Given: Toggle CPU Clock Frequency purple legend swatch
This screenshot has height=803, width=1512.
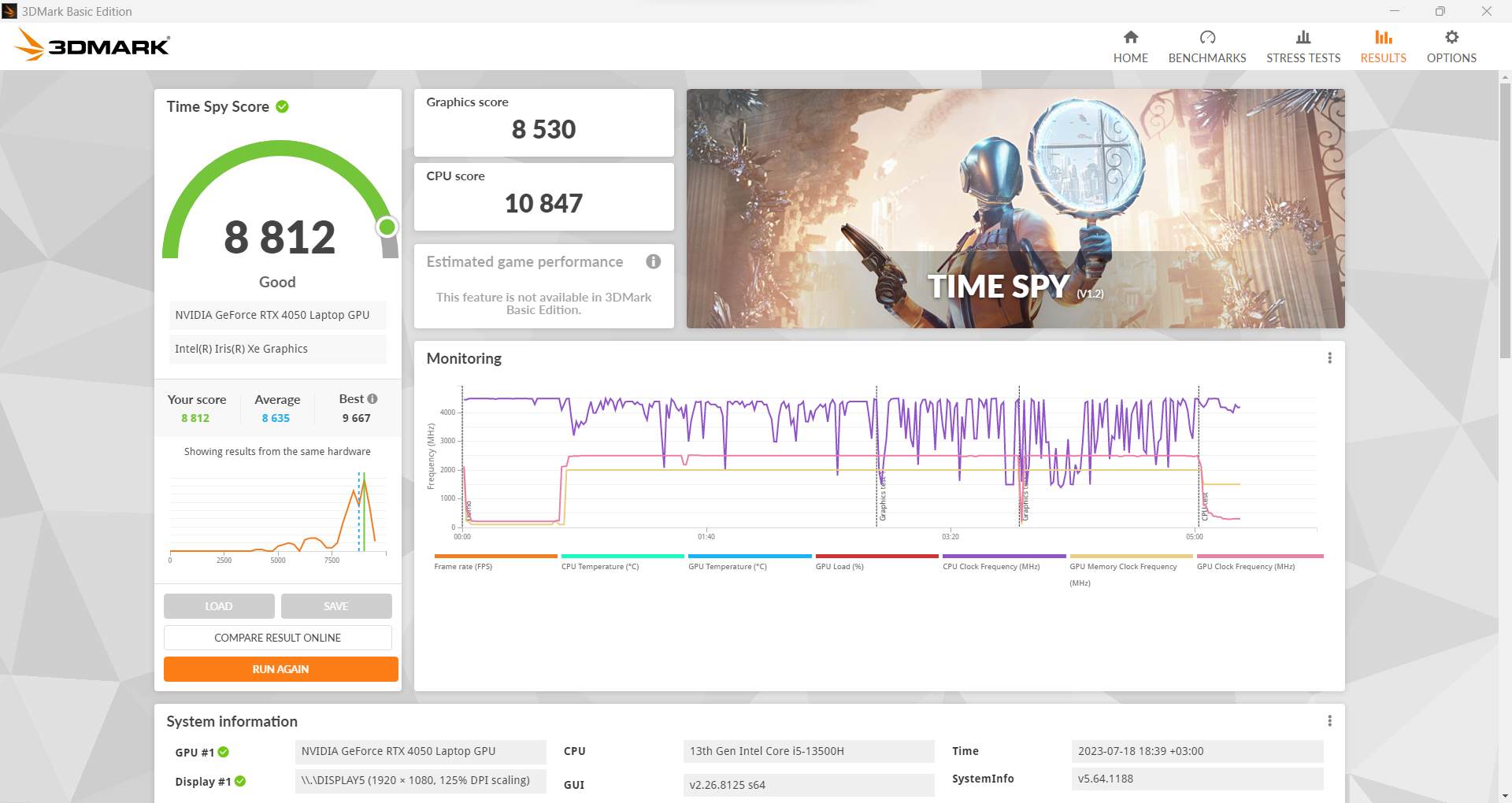Looking at the screenshot, I should coord(1003,557).
